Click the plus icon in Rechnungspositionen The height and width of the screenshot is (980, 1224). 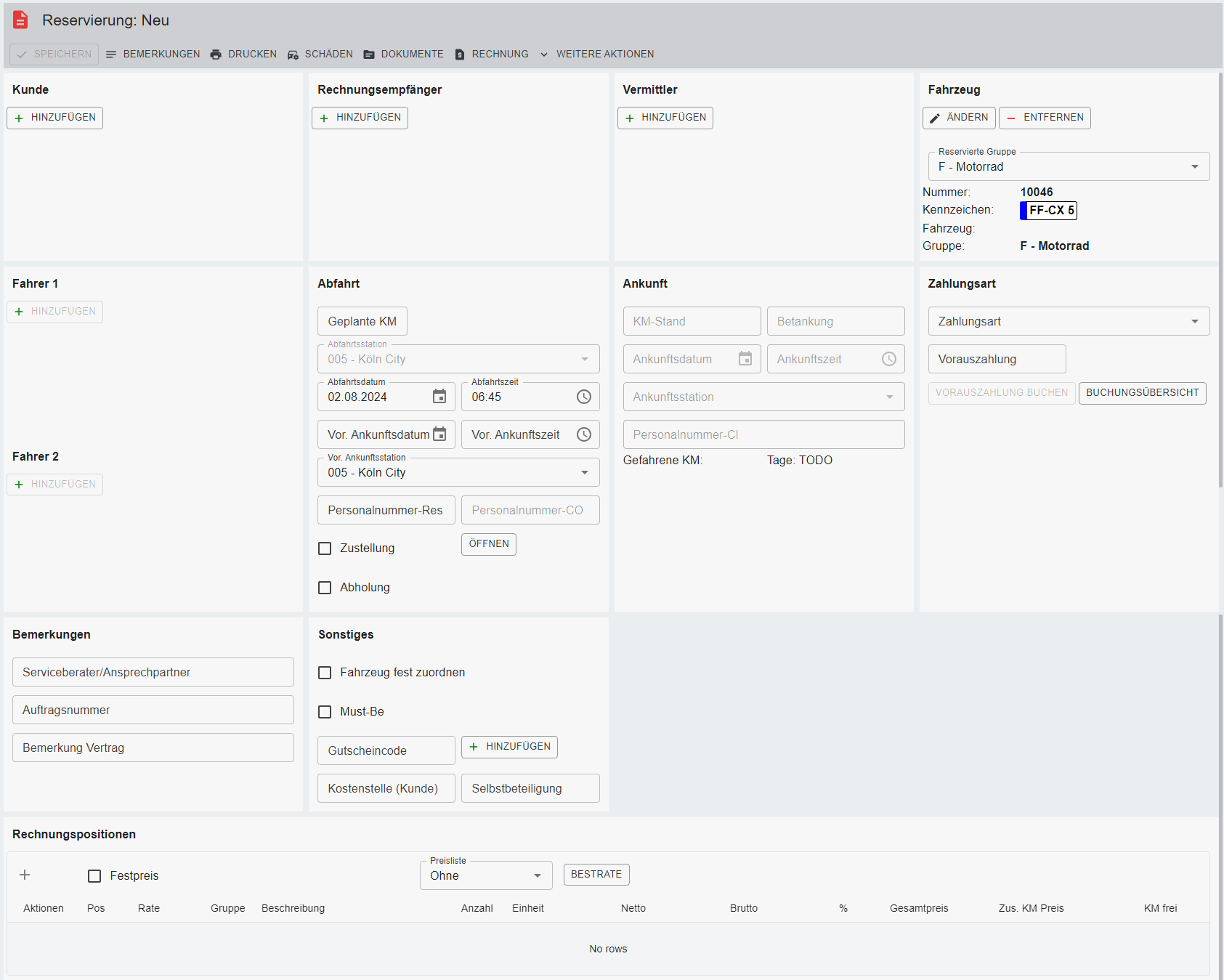coord(25,875)
